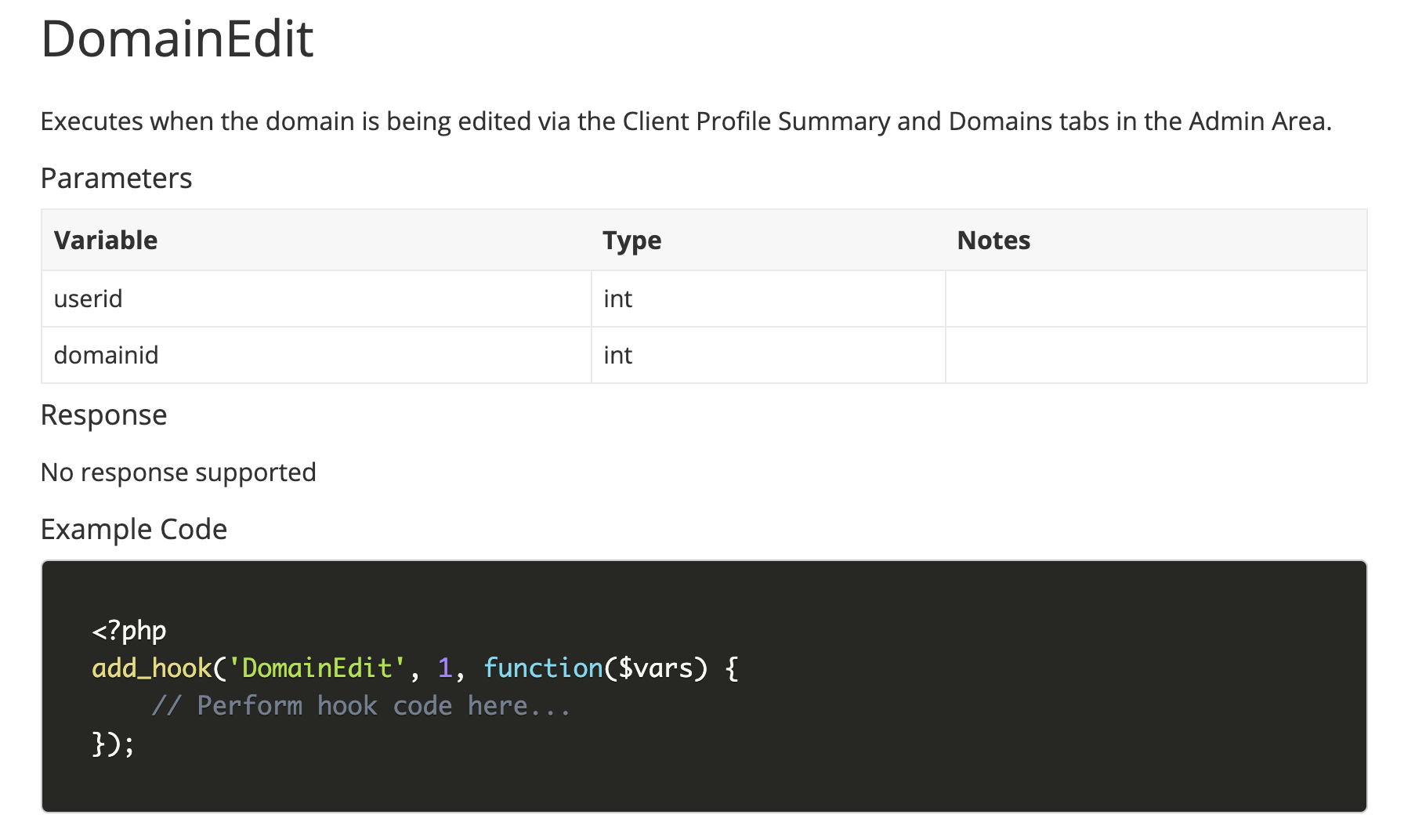Click the empty Notes cell for userid

(1156, 299)
